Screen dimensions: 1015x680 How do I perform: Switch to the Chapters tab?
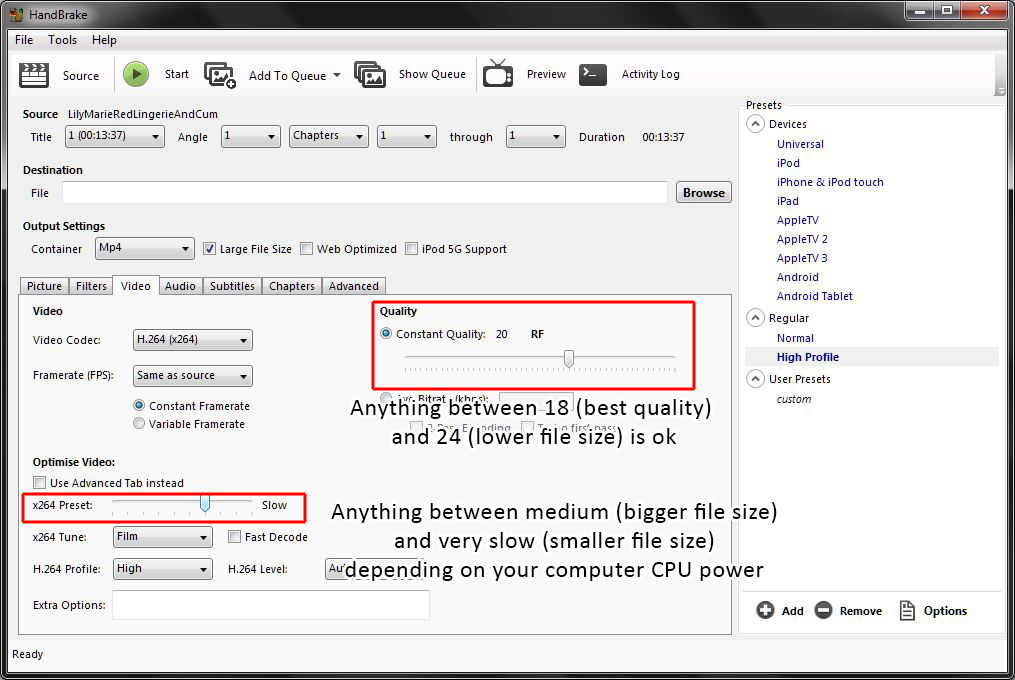click(x=291, y=286)
